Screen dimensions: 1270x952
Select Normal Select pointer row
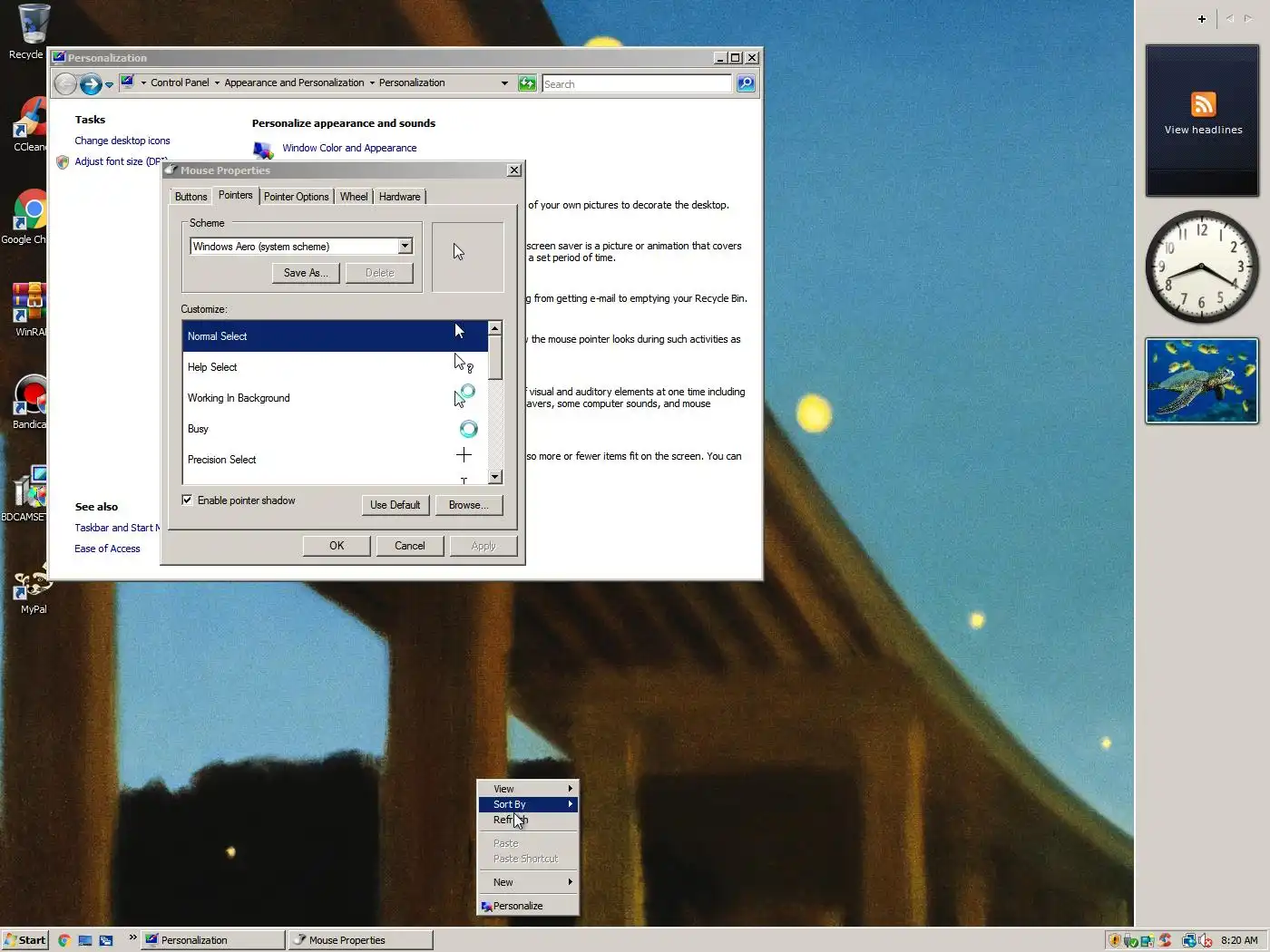pos(335,336)
